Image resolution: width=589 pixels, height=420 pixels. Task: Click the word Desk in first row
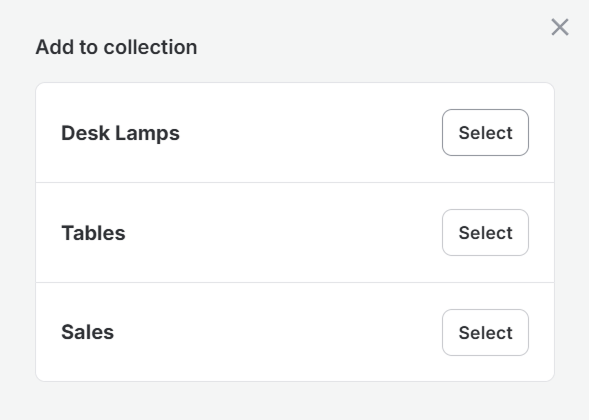click(85, 133)
